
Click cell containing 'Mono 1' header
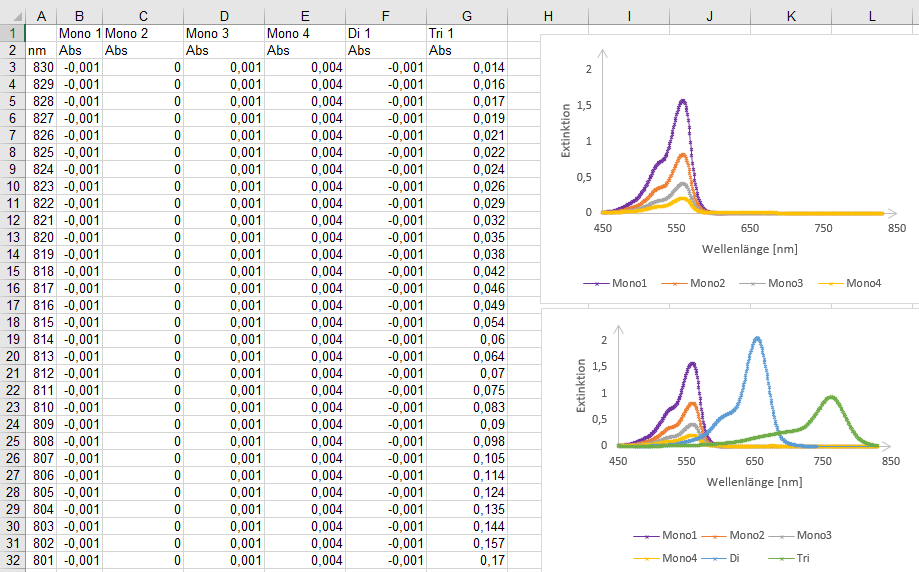(x=79, y=34)
